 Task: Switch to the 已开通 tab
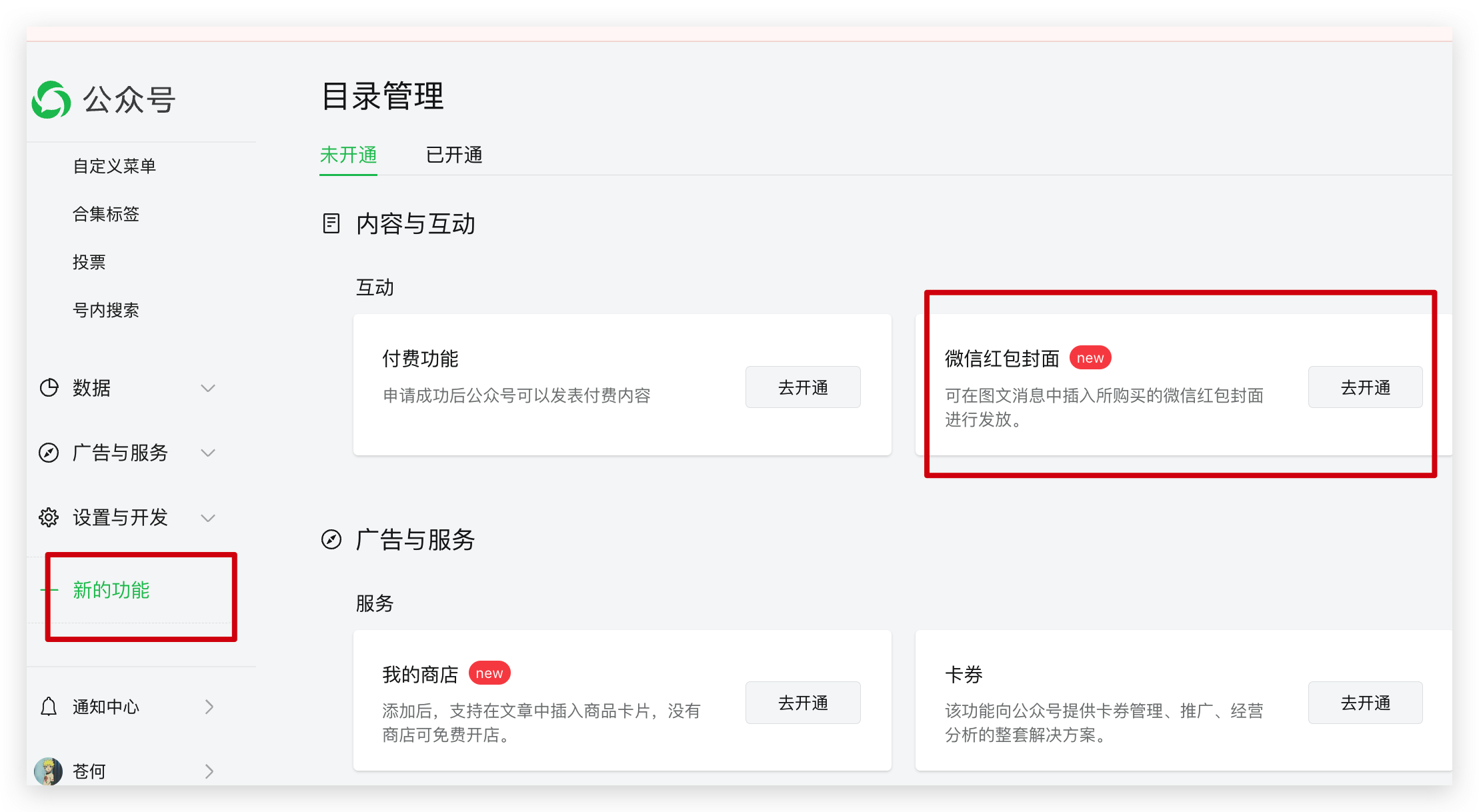click(454, 155)
